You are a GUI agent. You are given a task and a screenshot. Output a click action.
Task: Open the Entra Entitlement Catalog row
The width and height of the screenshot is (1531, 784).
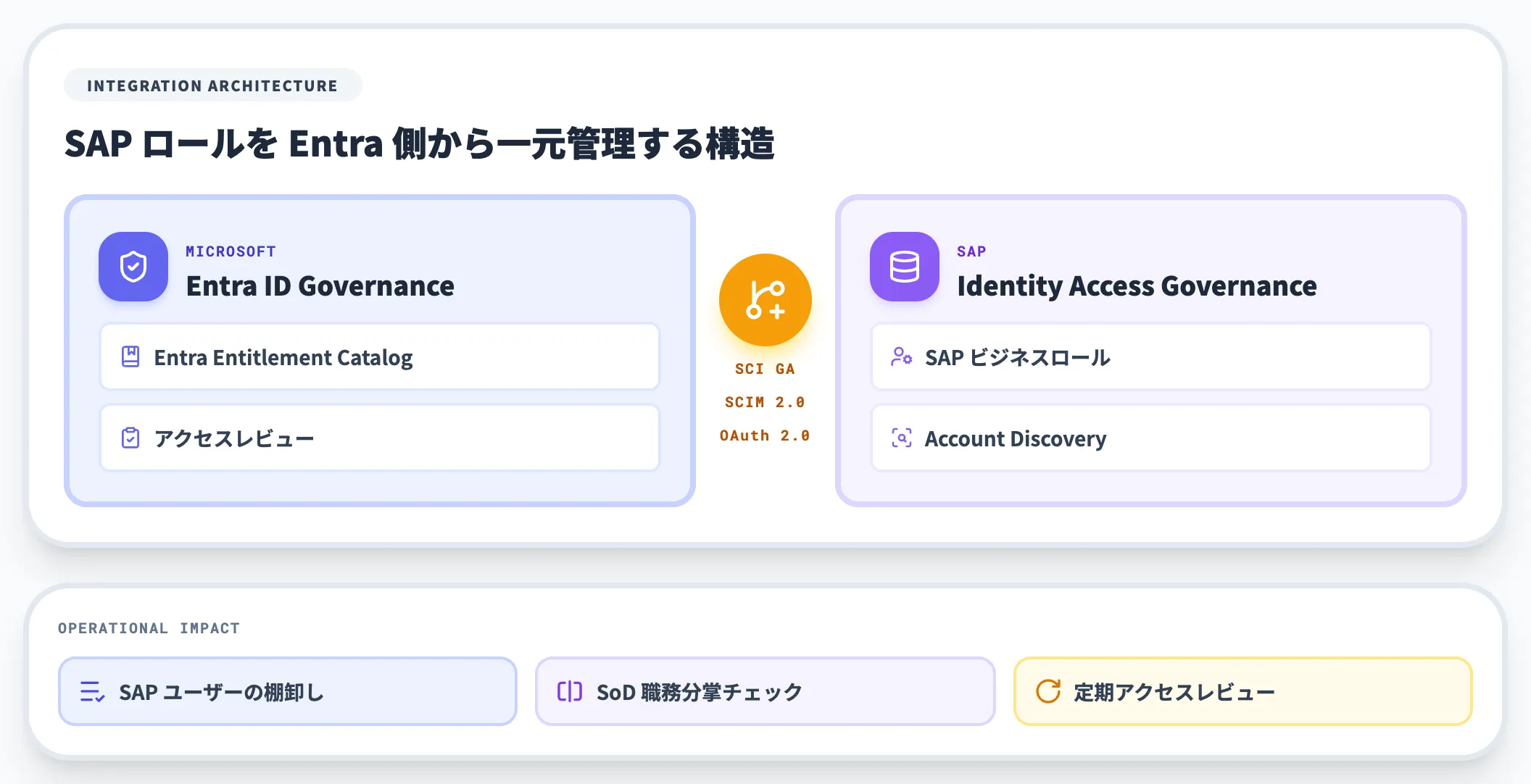point(380,356)
